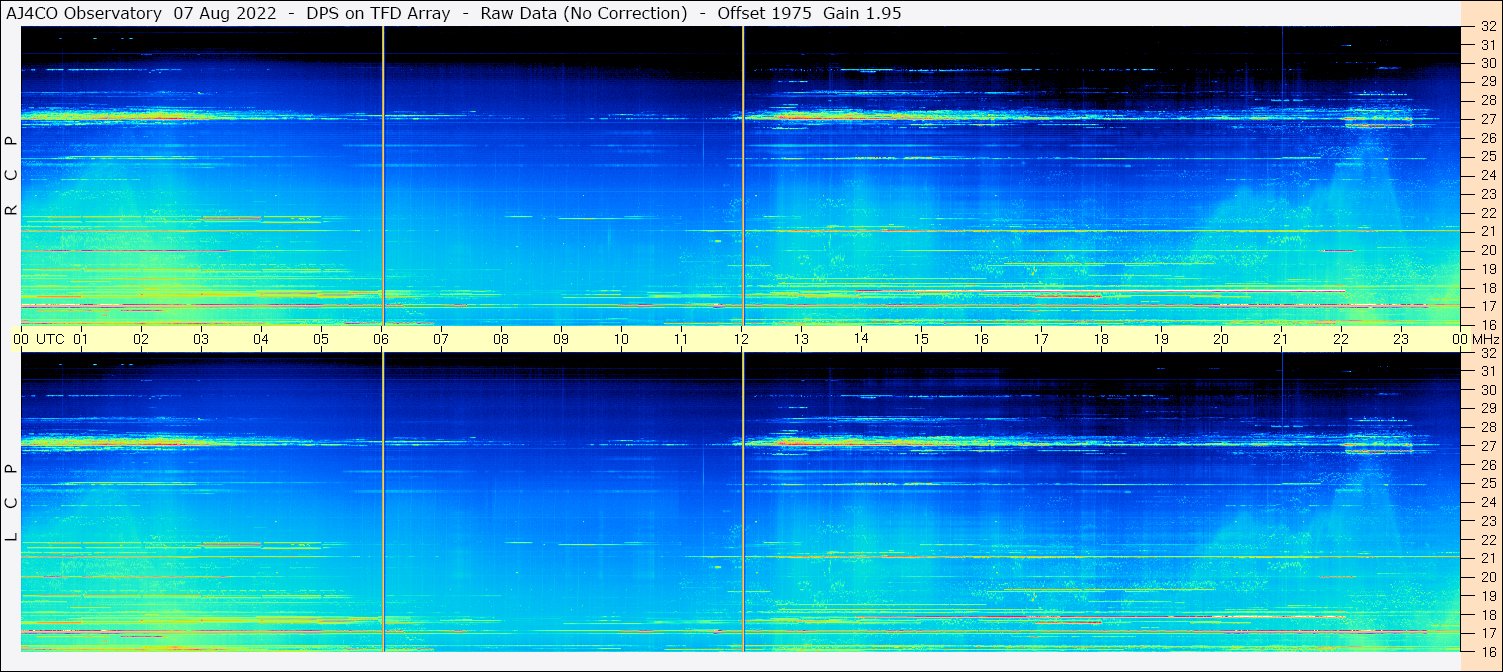Click the '05' hour label on the time axis

[321, 339]
